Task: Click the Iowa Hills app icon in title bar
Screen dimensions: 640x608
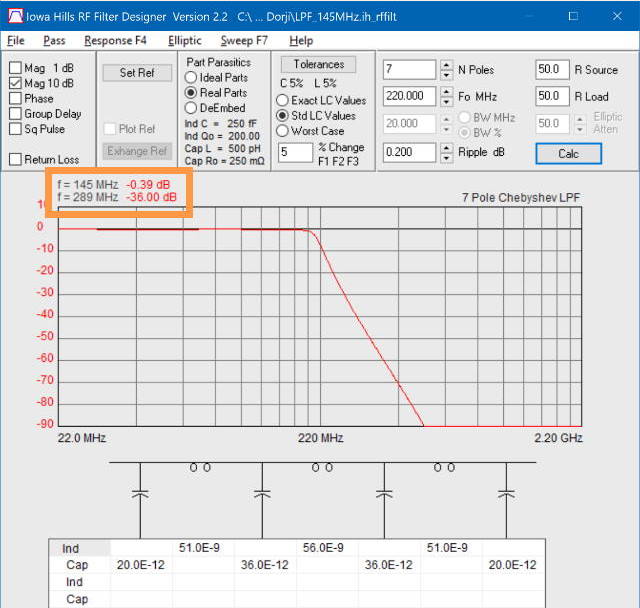Action: (12, 17)
